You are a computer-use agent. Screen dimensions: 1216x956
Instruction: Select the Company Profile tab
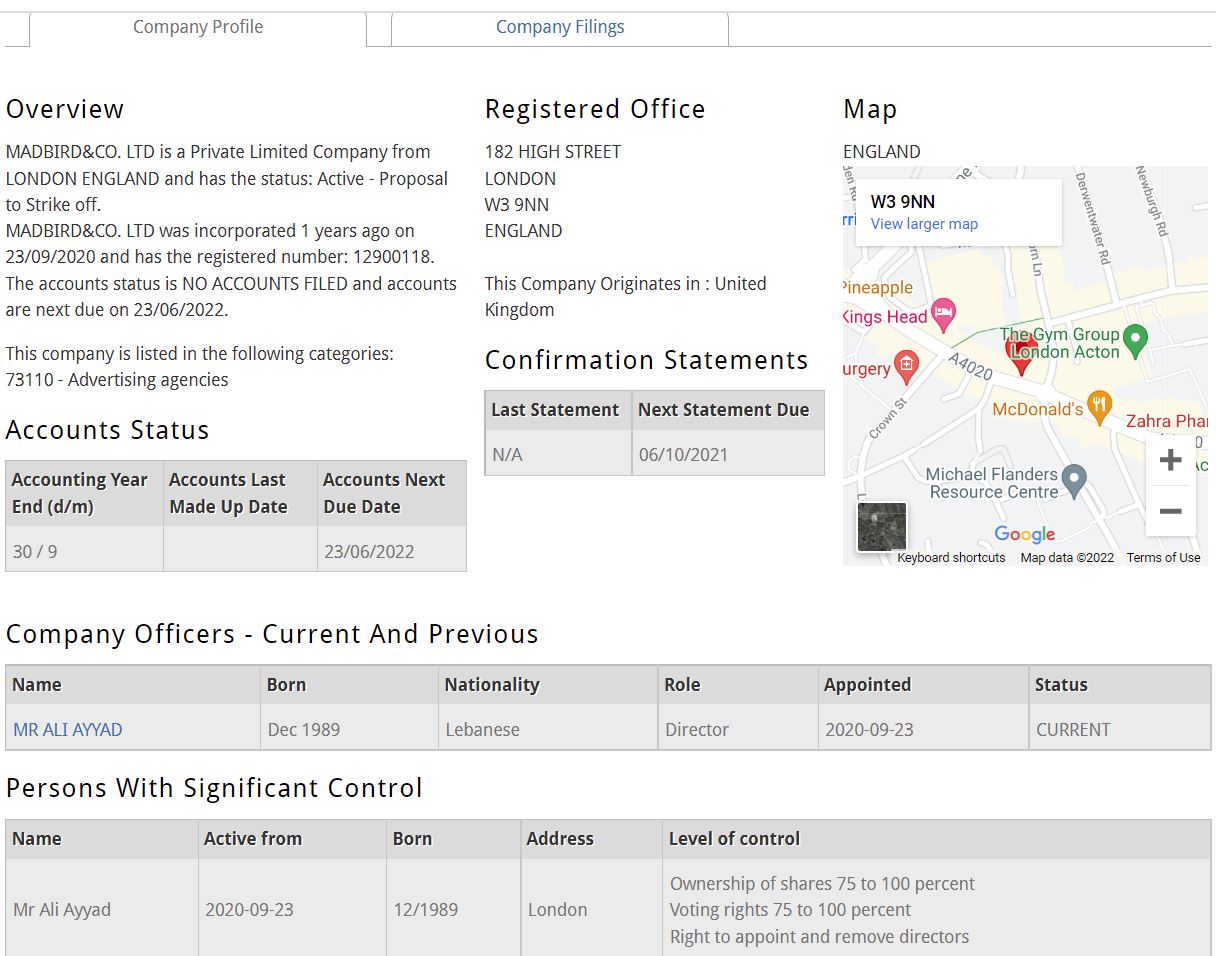click(x=198, y=27)
